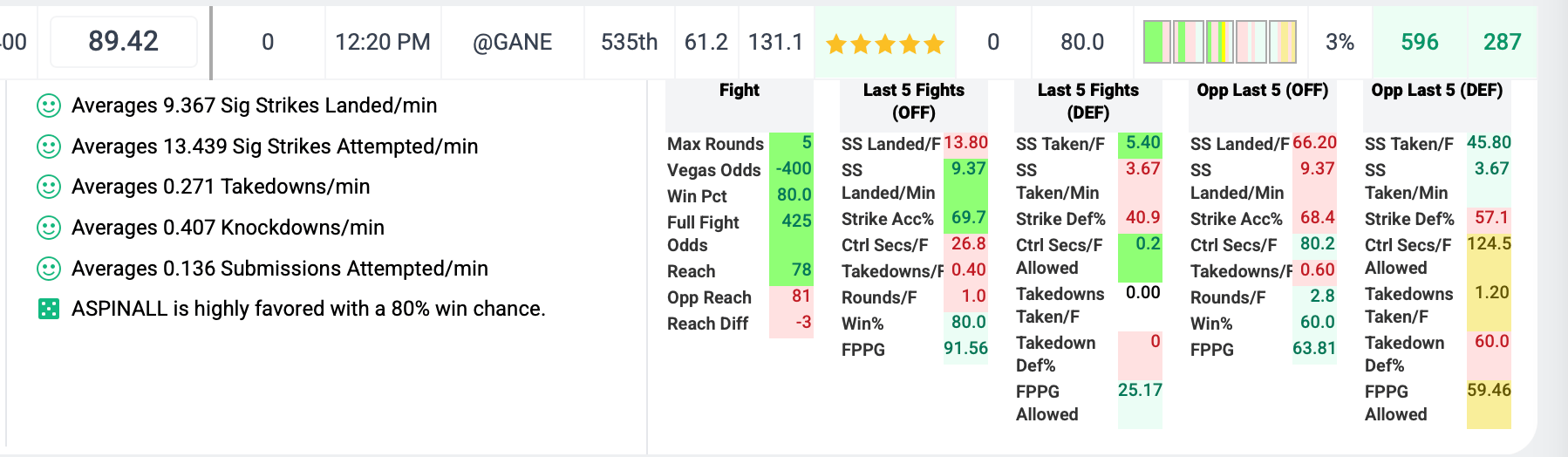This screenshot has height=457, width=1568.
Task: Select the first green color bar swatch
Action: coord(1157,42)
